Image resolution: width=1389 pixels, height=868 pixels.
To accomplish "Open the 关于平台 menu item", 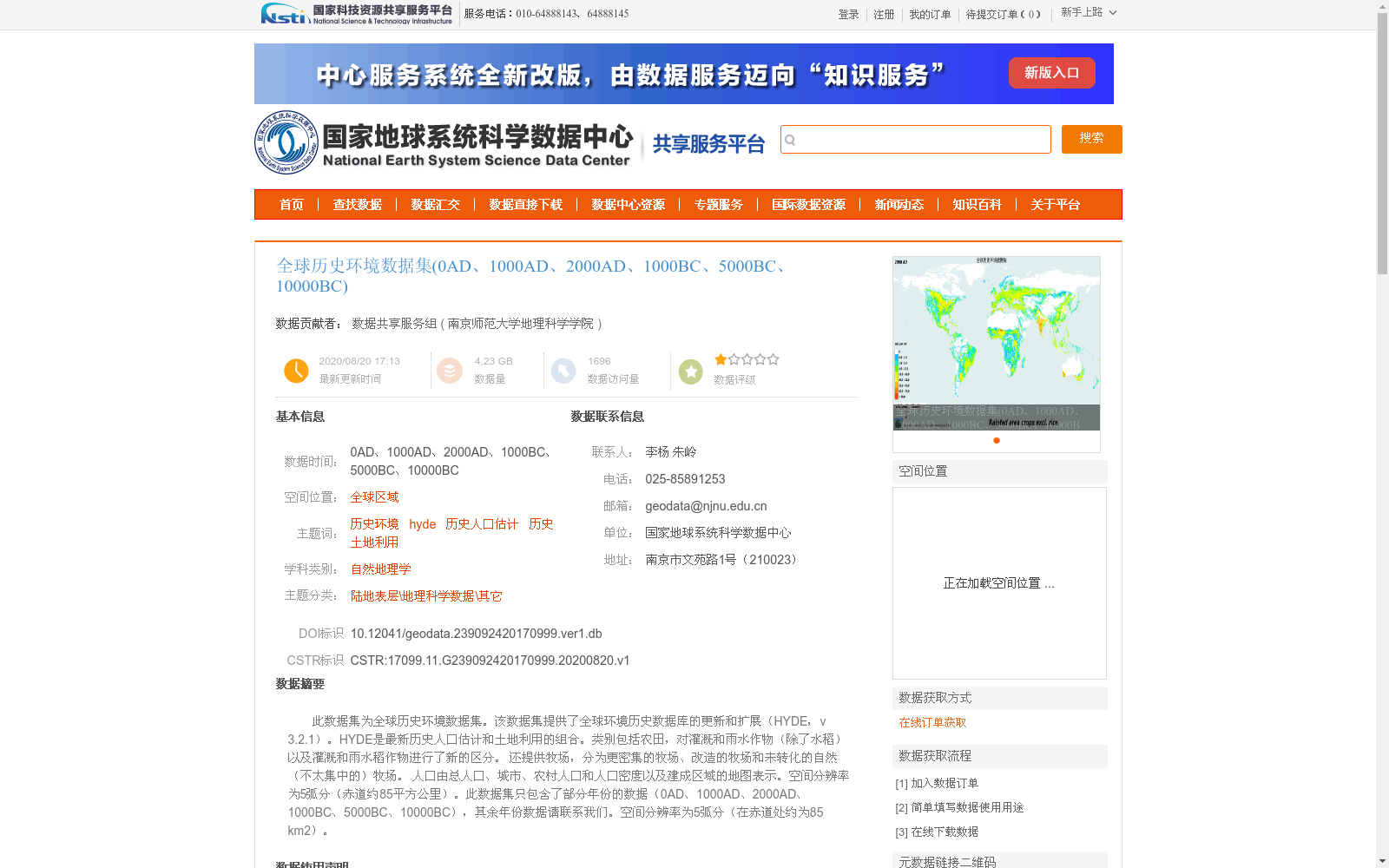I will 1056,205.
